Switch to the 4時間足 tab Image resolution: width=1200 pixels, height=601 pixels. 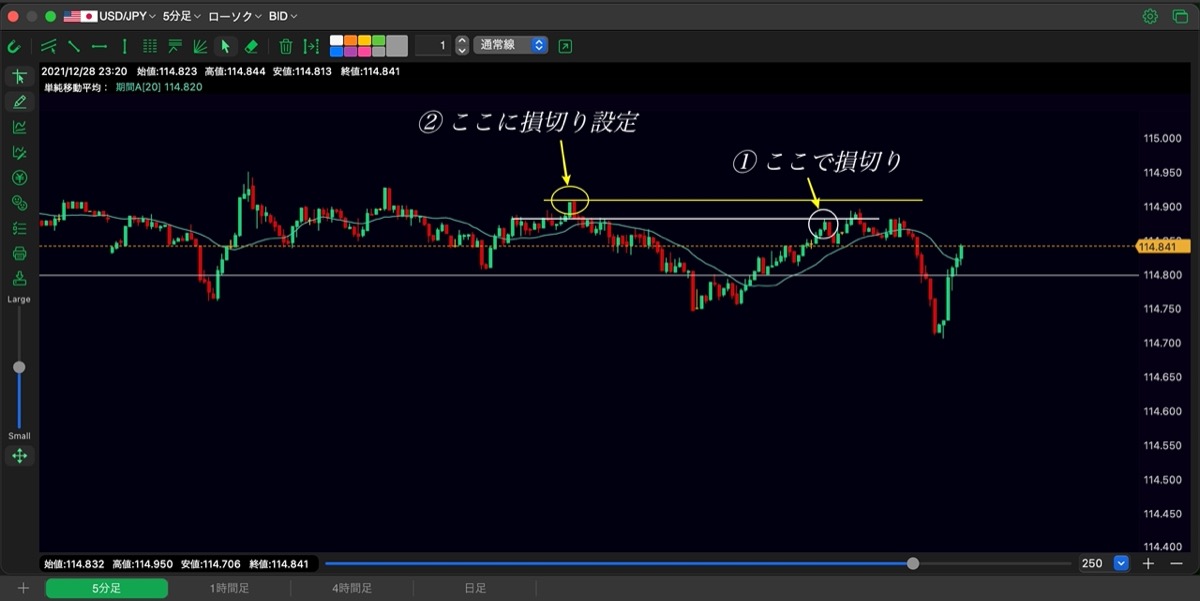tap(352, 588)
